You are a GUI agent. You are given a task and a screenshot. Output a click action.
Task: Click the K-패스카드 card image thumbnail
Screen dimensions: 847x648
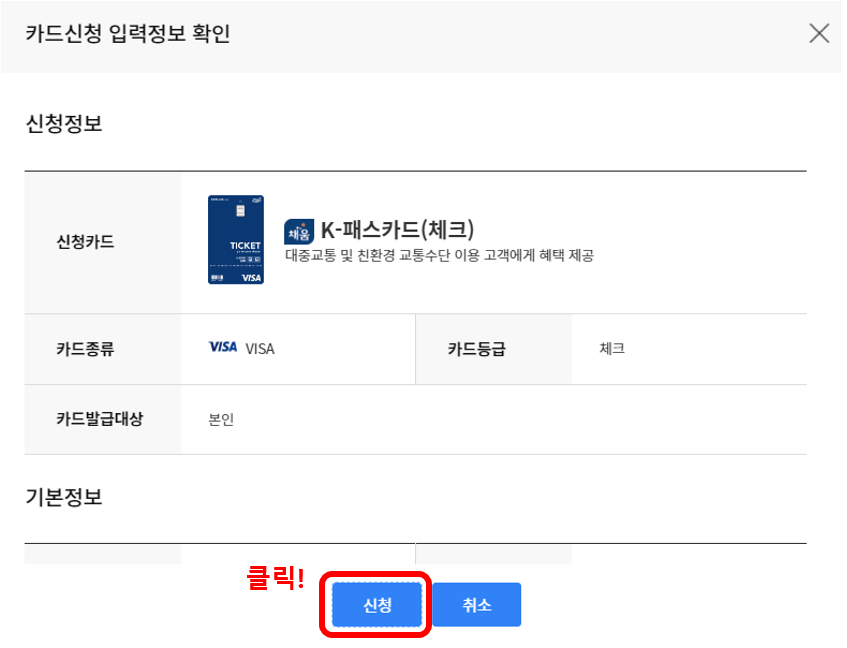point(237,240)
